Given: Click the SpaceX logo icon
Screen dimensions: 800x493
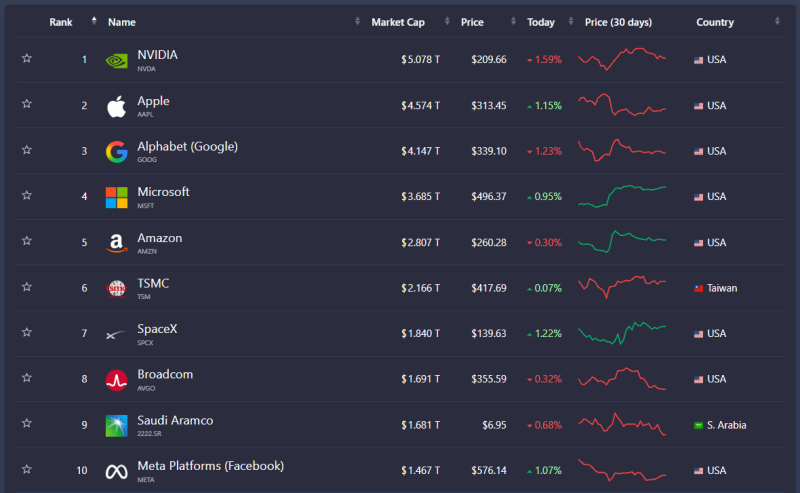Looking at the screenshot, I should (x=115, y=335).
